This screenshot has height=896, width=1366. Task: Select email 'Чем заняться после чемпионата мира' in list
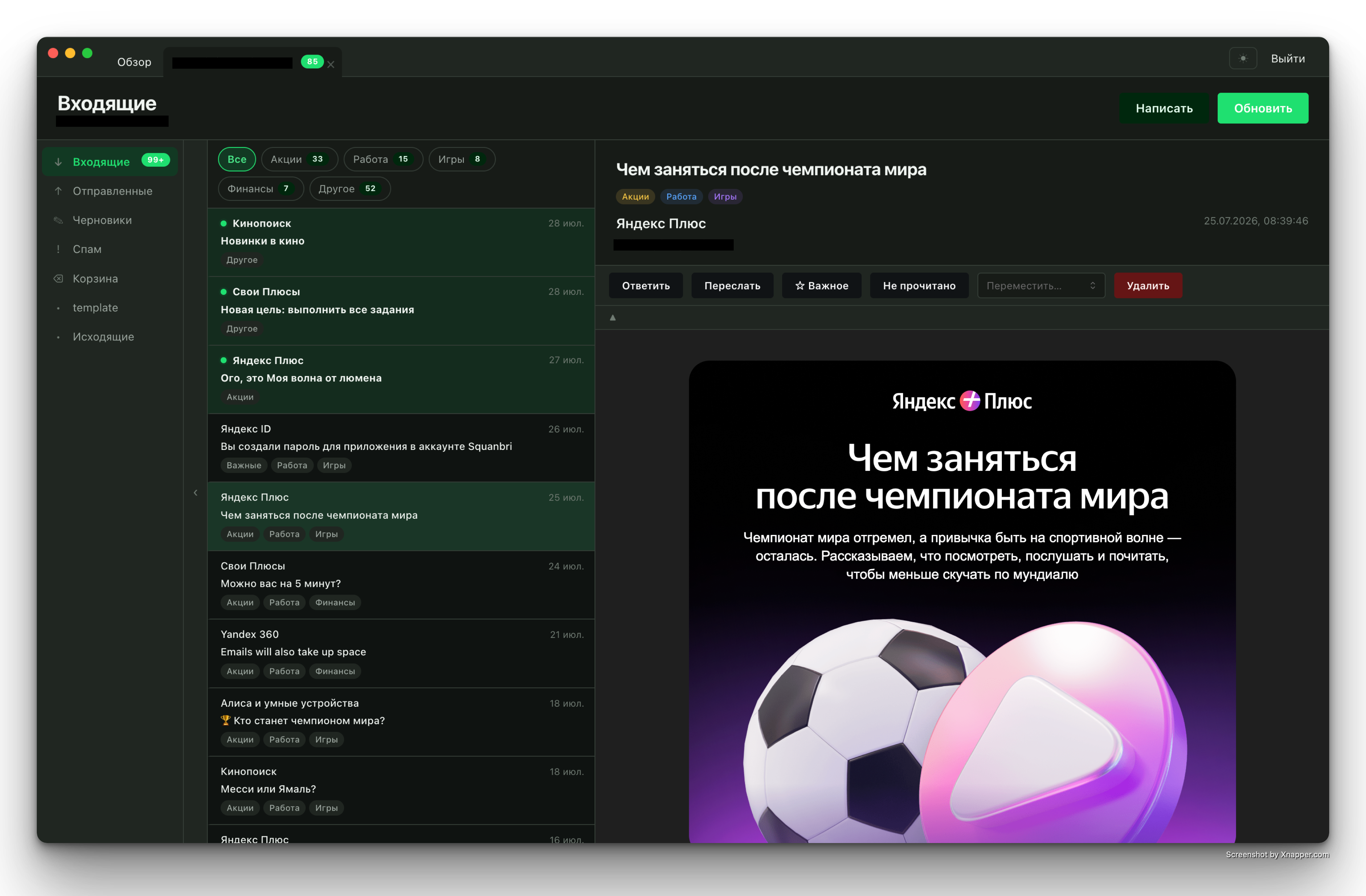click(401, 516)
